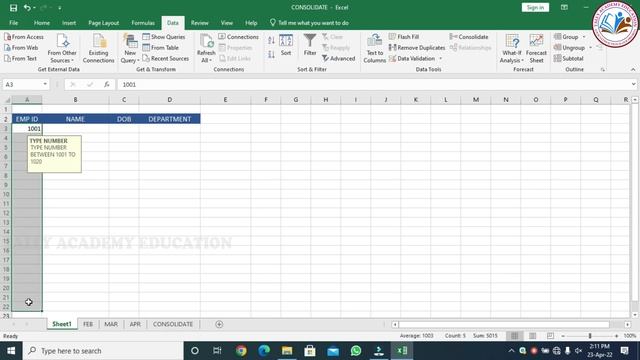This screenshot has width=640, height=360.
Task: Click From Table
Action: [x=160, y=47]
